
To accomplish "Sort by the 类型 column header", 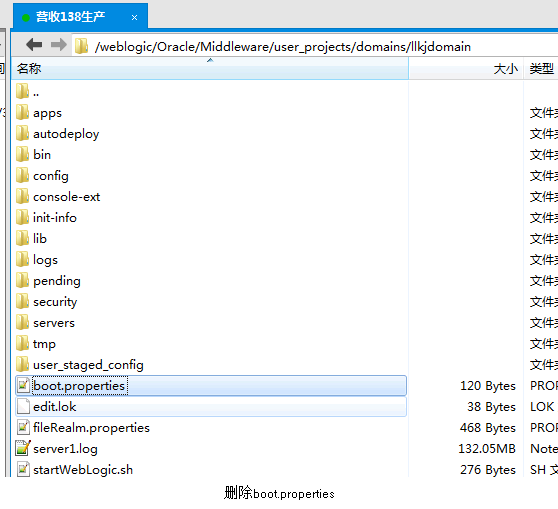I will pyautogui.click(x=541, y=68).
